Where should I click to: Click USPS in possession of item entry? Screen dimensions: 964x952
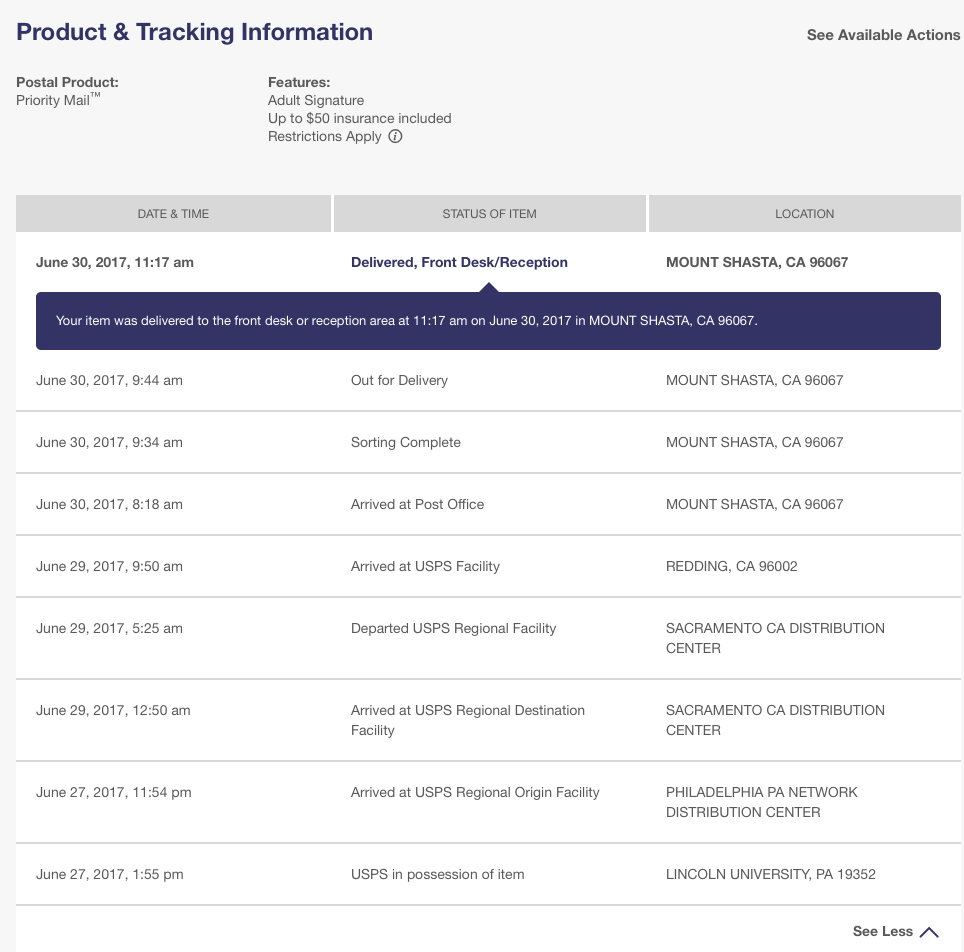coord(438,875)
